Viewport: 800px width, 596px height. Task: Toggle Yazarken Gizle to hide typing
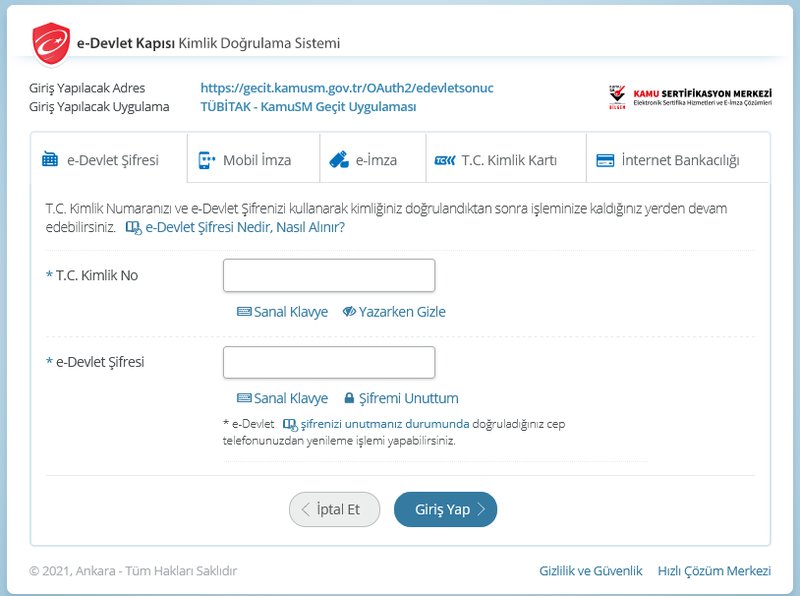[394, 312]
